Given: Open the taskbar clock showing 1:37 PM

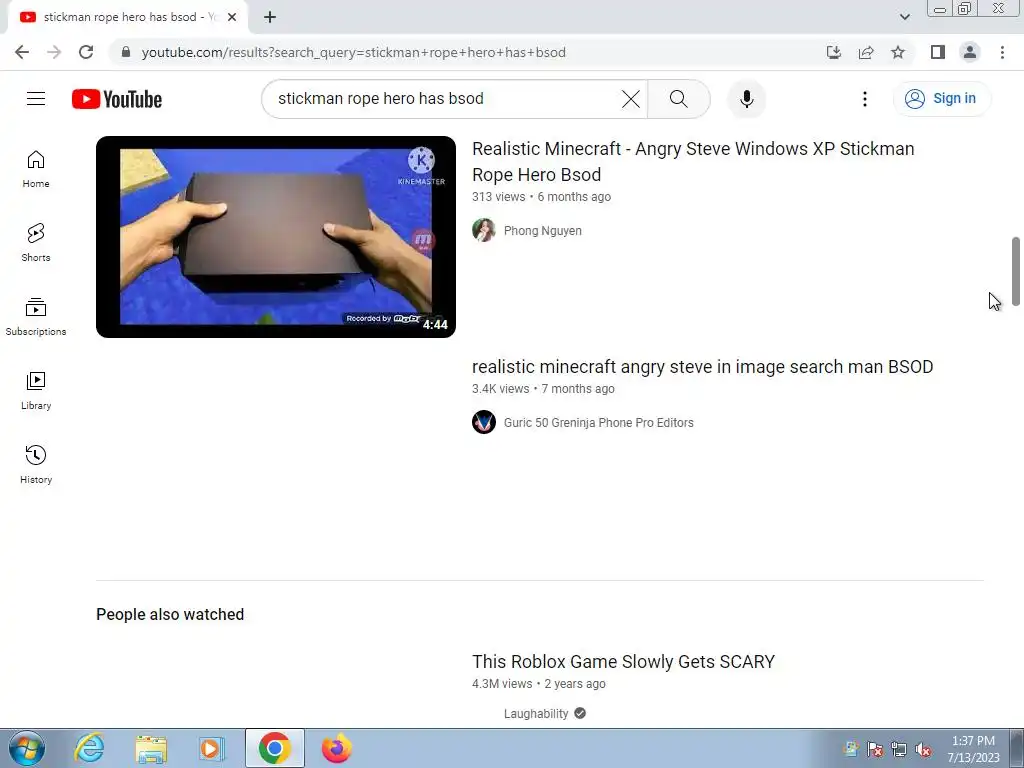Looking at the screenshot, I should point(973,749).
